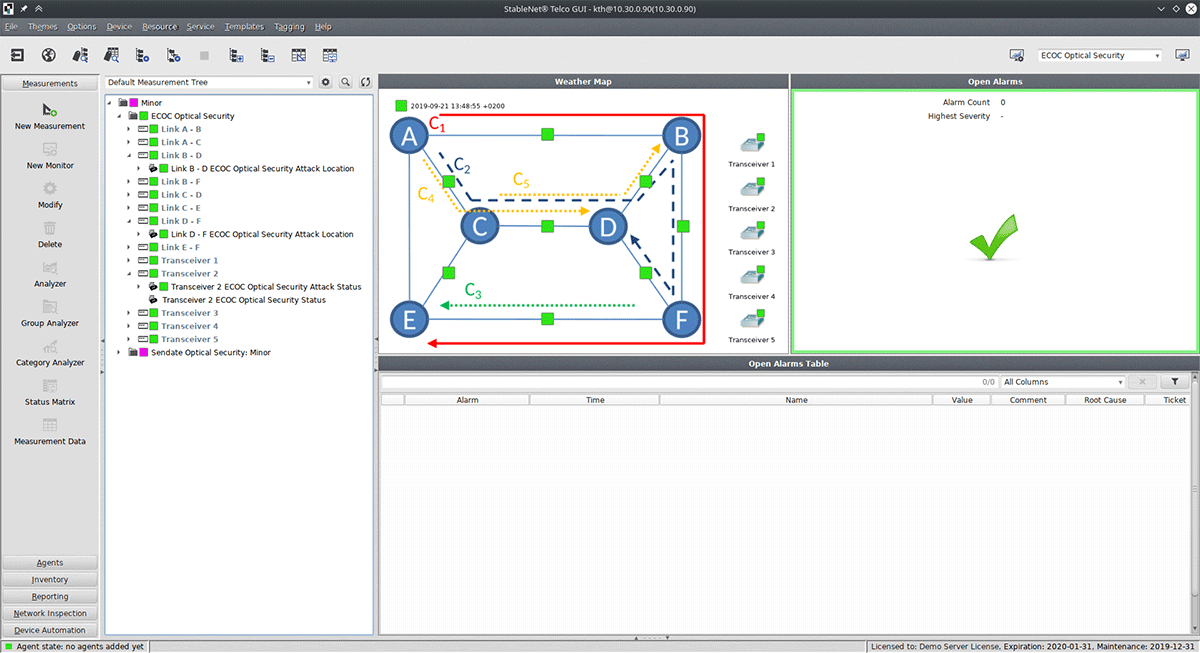The width and height of the screenshot is (1200, 653).
Task: Open the Themes menu
Action: coord(43,26)
